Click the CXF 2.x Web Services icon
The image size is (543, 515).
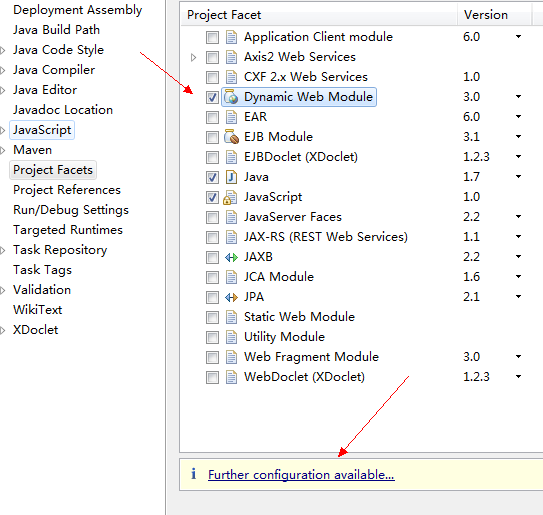(231, 77)
